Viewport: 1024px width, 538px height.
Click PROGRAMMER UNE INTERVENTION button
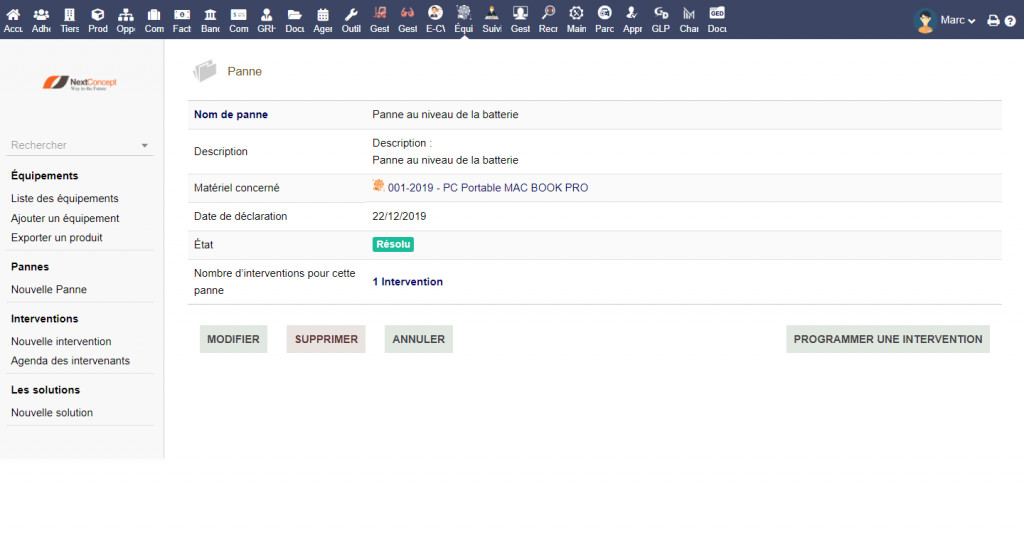pos(887,339)
